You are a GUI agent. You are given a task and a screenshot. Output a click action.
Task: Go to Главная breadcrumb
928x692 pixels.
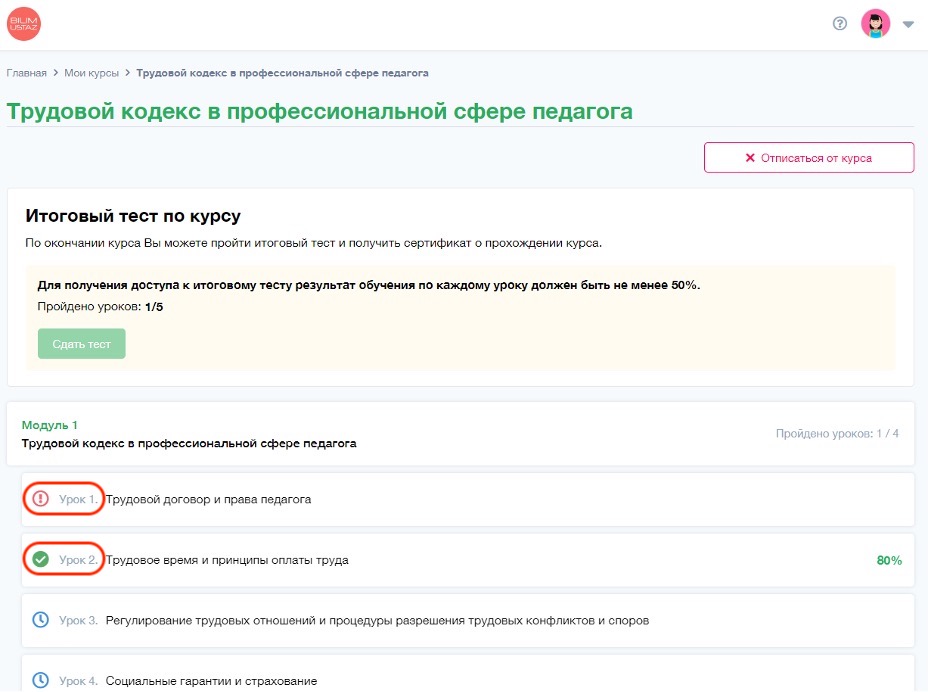click(x=27, y=73)
